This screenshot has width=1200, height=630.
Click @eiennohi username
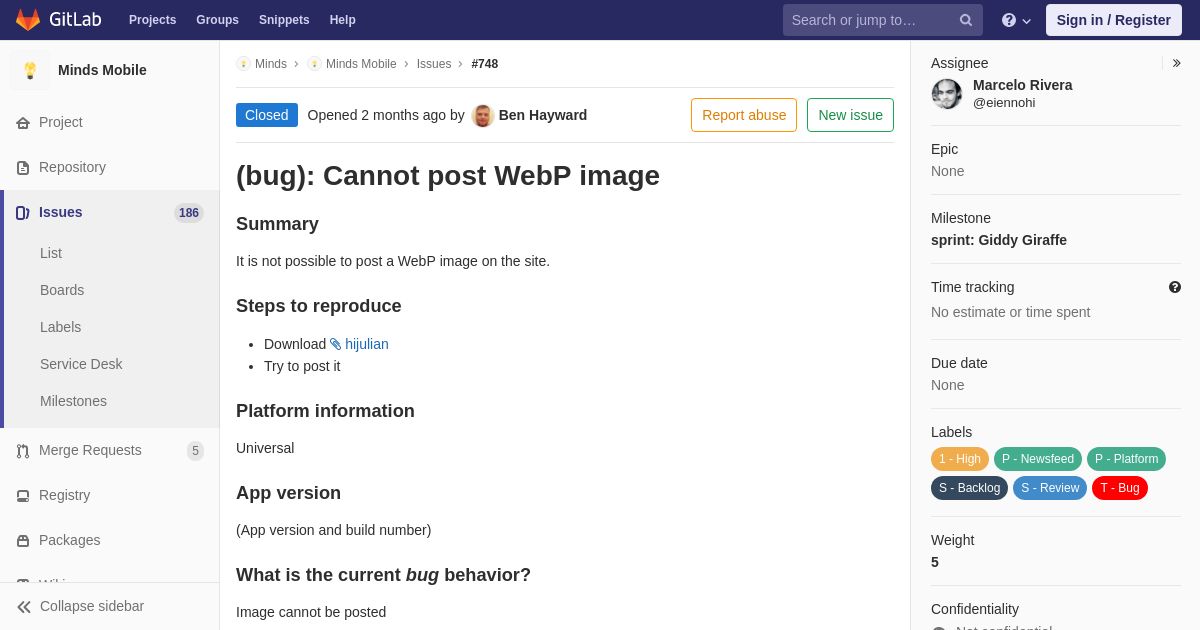(1004, 102)
